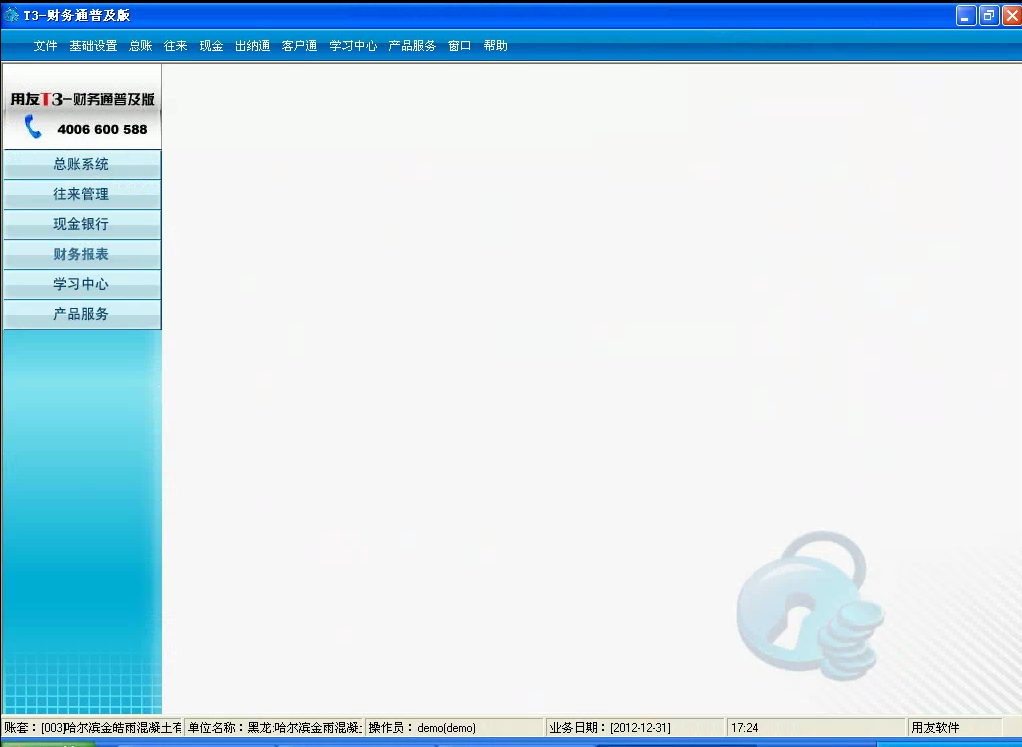Open the 出纳通 menu

tap(252, 46)
